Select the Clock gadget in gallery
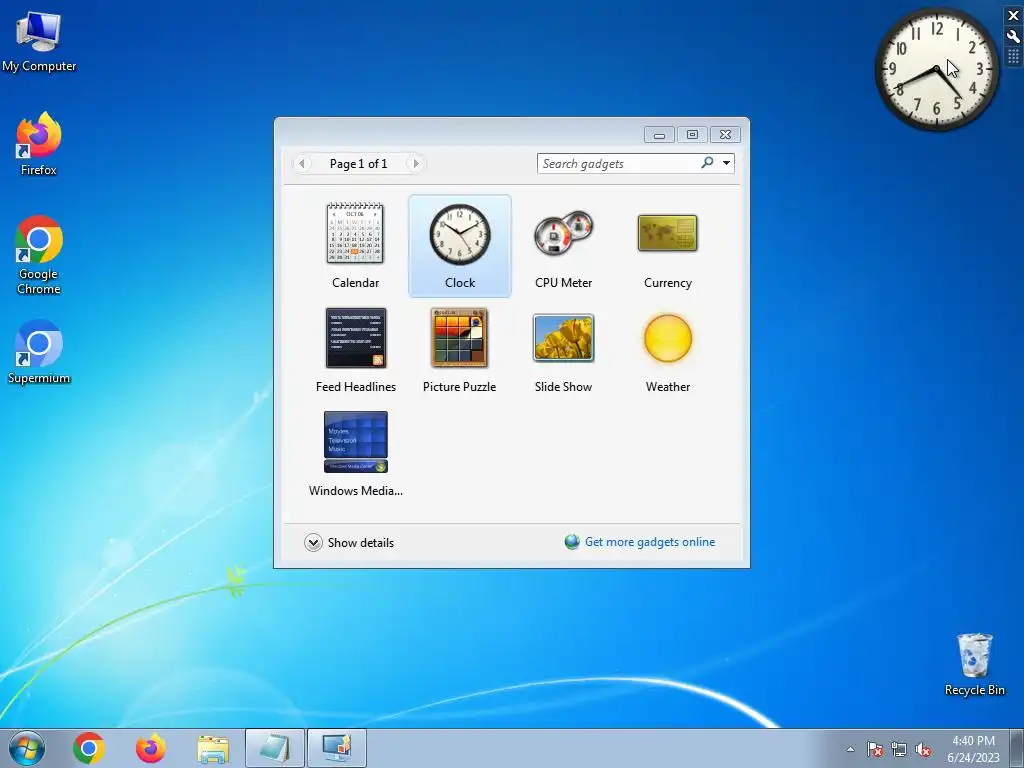The width and height of the screenshot is (1024, 768). (460, 246)
